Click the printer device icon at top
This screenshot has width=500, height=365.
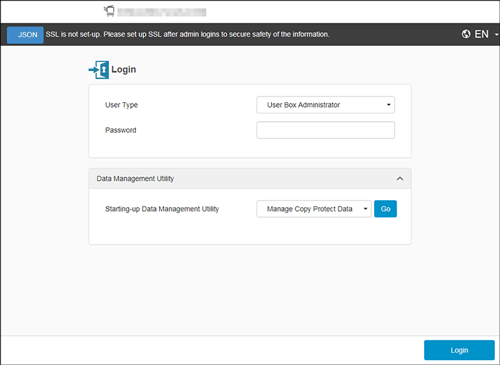point(109,11)
